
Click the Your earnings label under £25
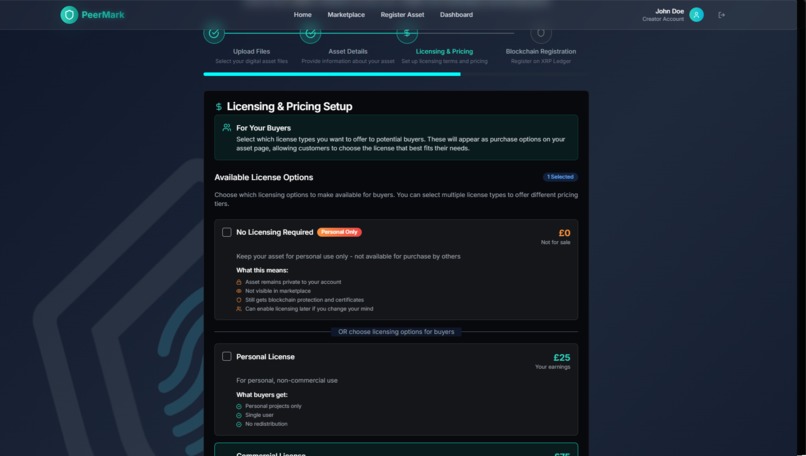553,367
